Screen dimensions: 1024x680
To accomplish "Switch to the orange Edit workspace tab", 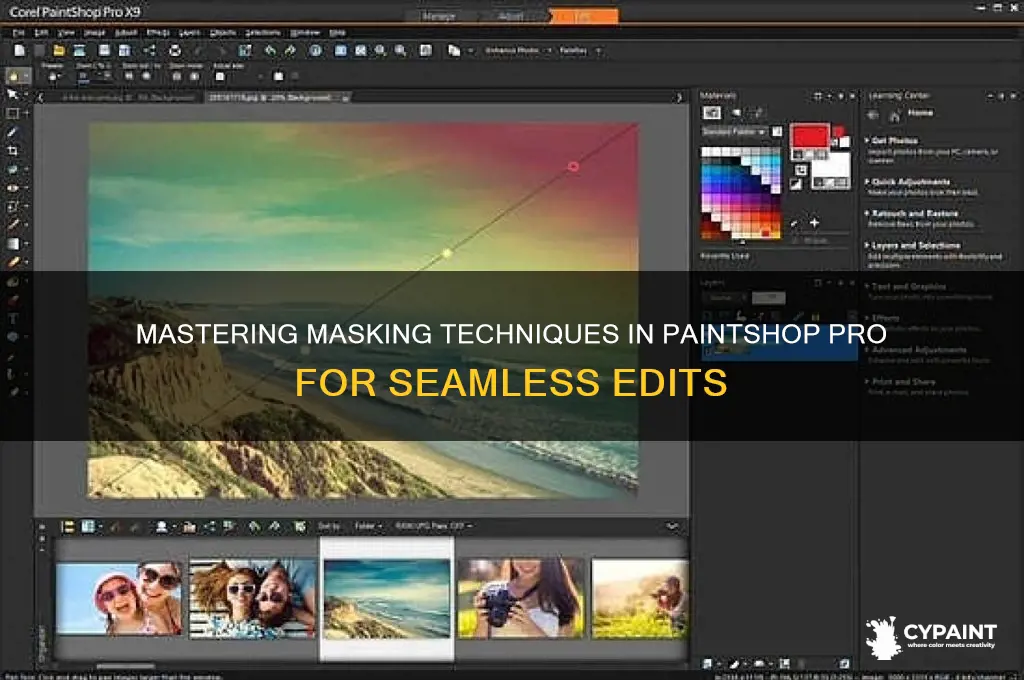I will tap(583, 16).
